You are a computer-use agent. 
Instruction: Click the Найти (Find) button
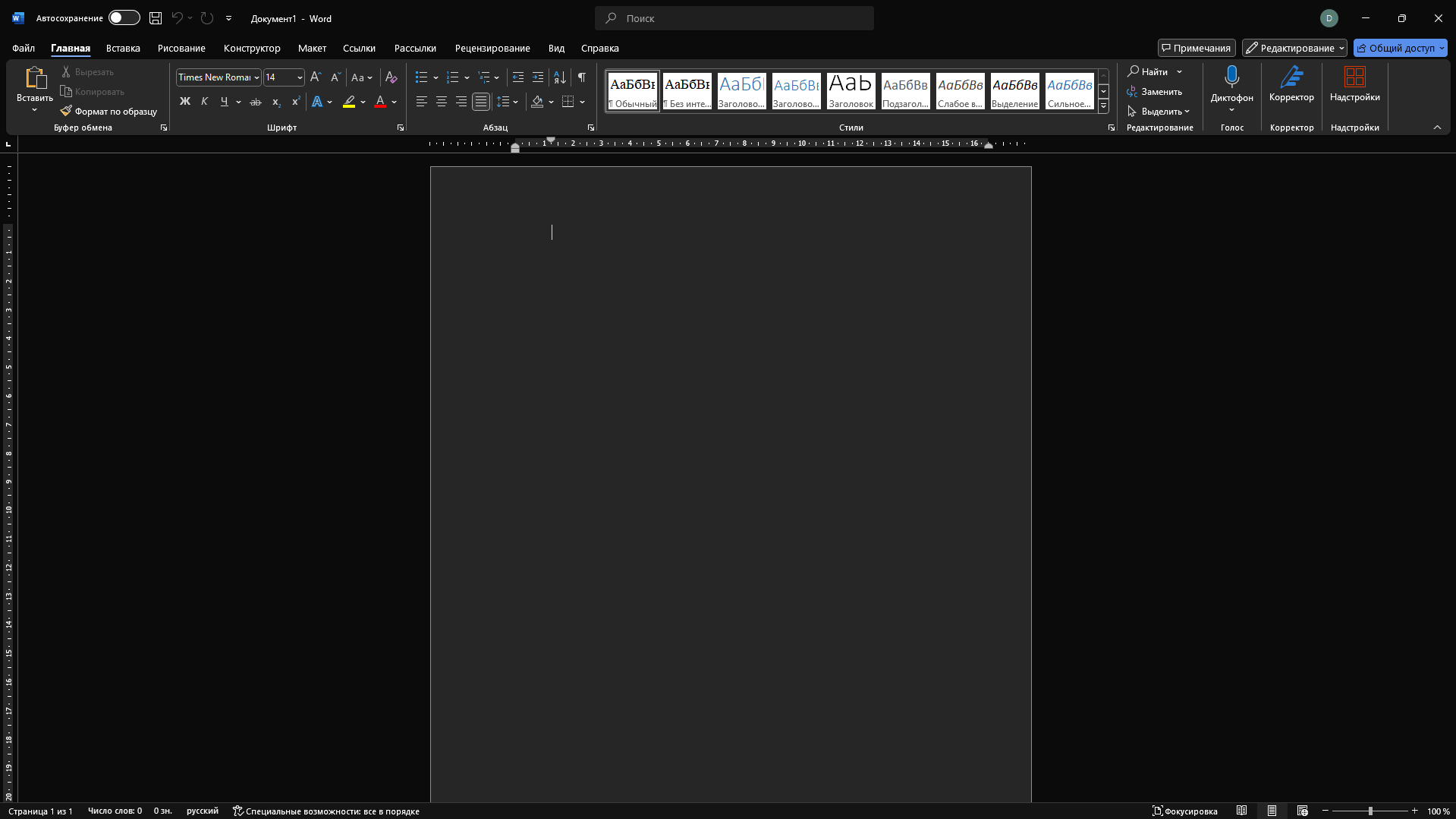pyautogui.click(x=1148, y=71)
